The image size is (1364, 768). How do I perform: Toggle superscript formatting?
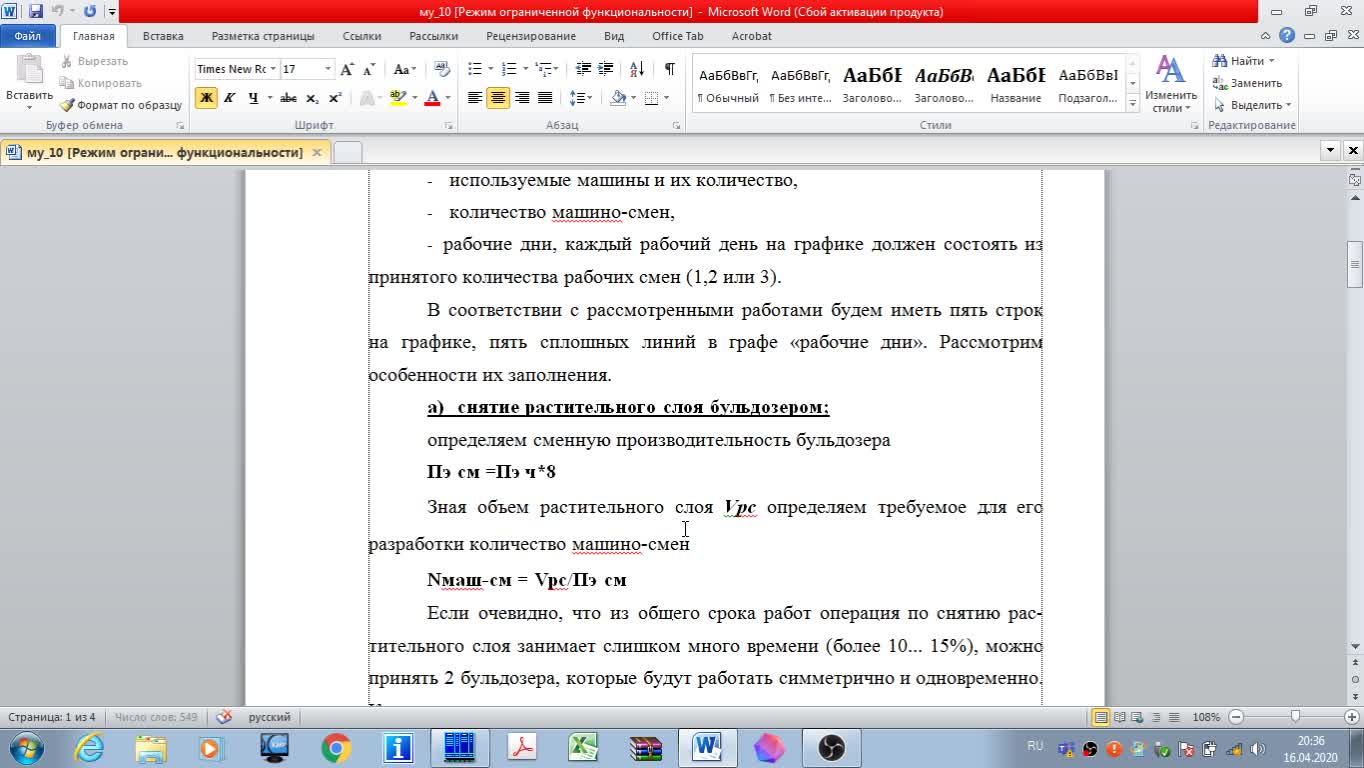click(335, 98)
